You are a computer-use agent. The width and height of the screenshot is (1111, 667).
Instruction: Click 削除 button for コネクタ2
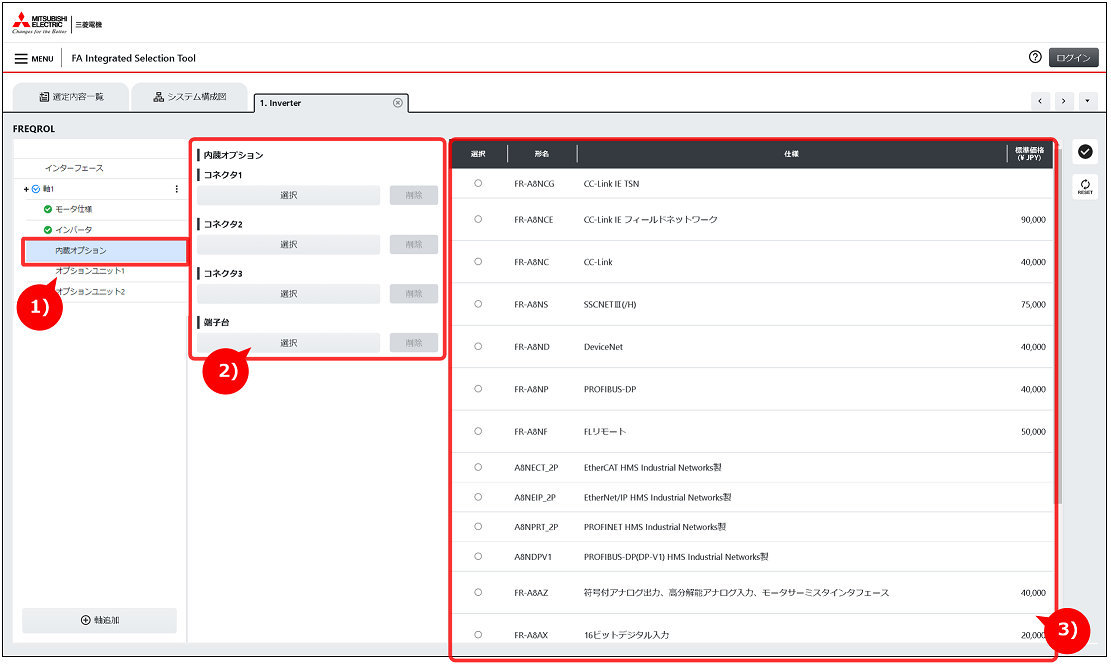pyautogui.click(x=414, y=245)
